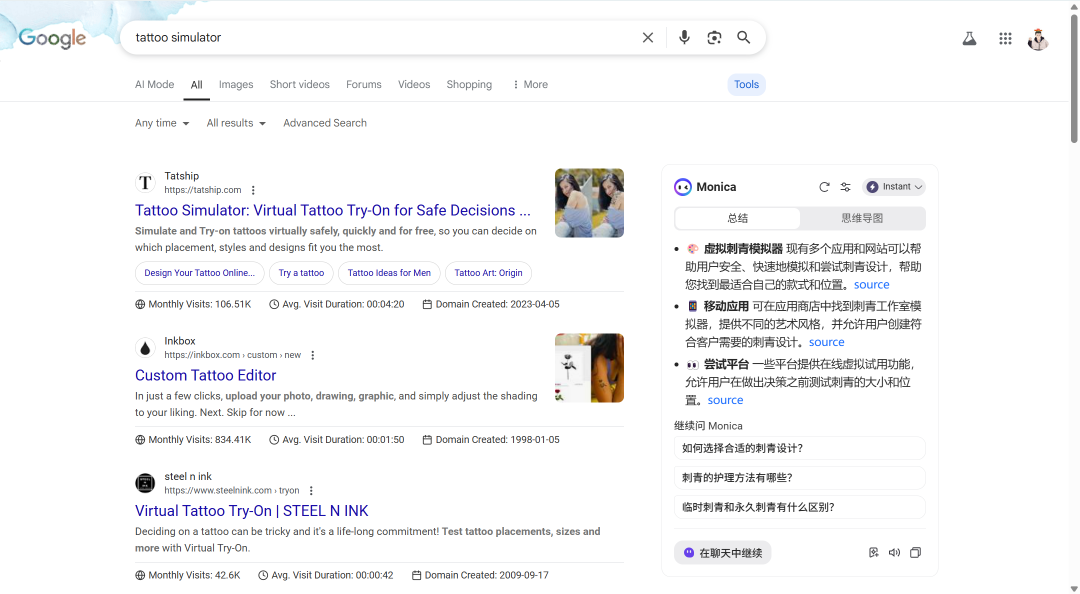Open Virtual Tattoo Try-On STEEL N INK result
This screenshot has width=1080, height=594.
point(251,511)
